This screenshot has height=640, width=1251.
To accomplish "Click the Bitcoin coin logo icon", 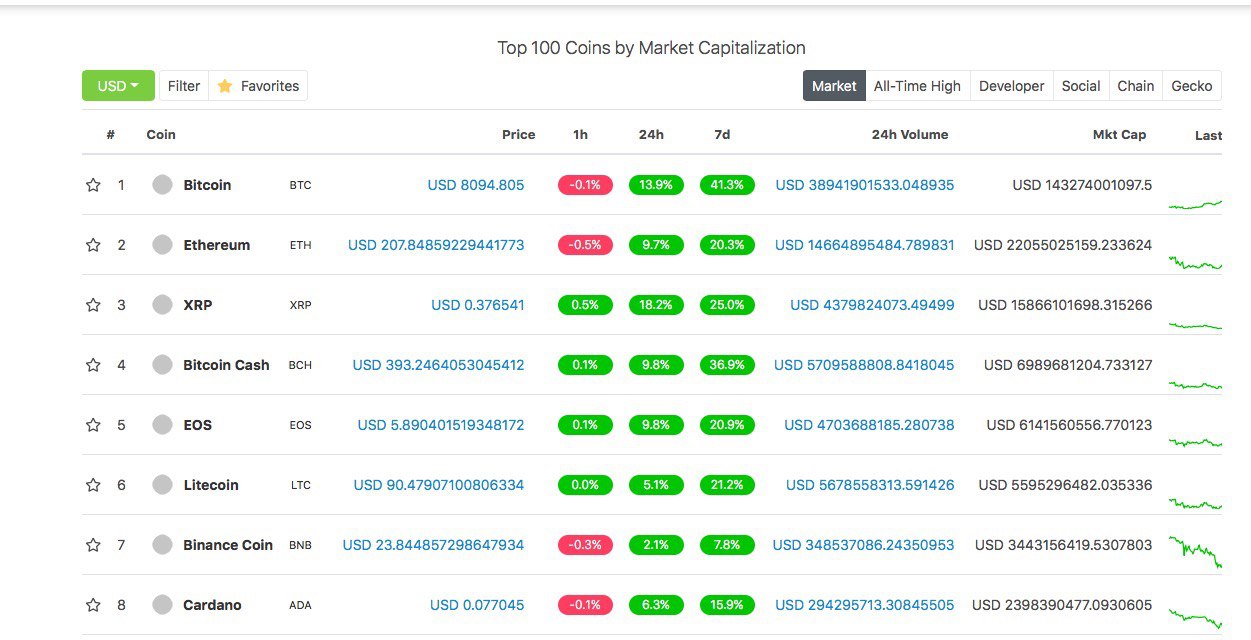I will click(162, 185).
